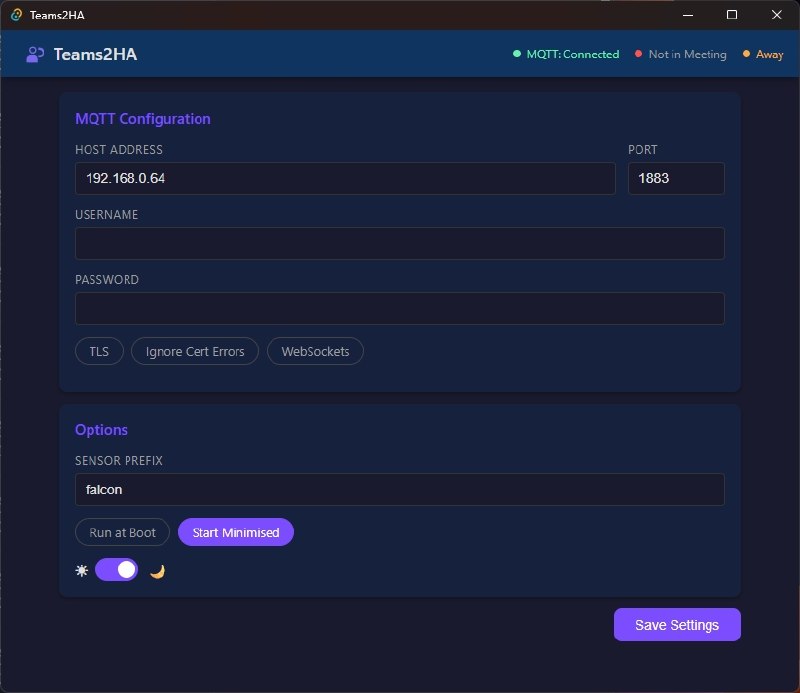
Task: Focus the Host Address field
Action: click(x=345, y=178)
